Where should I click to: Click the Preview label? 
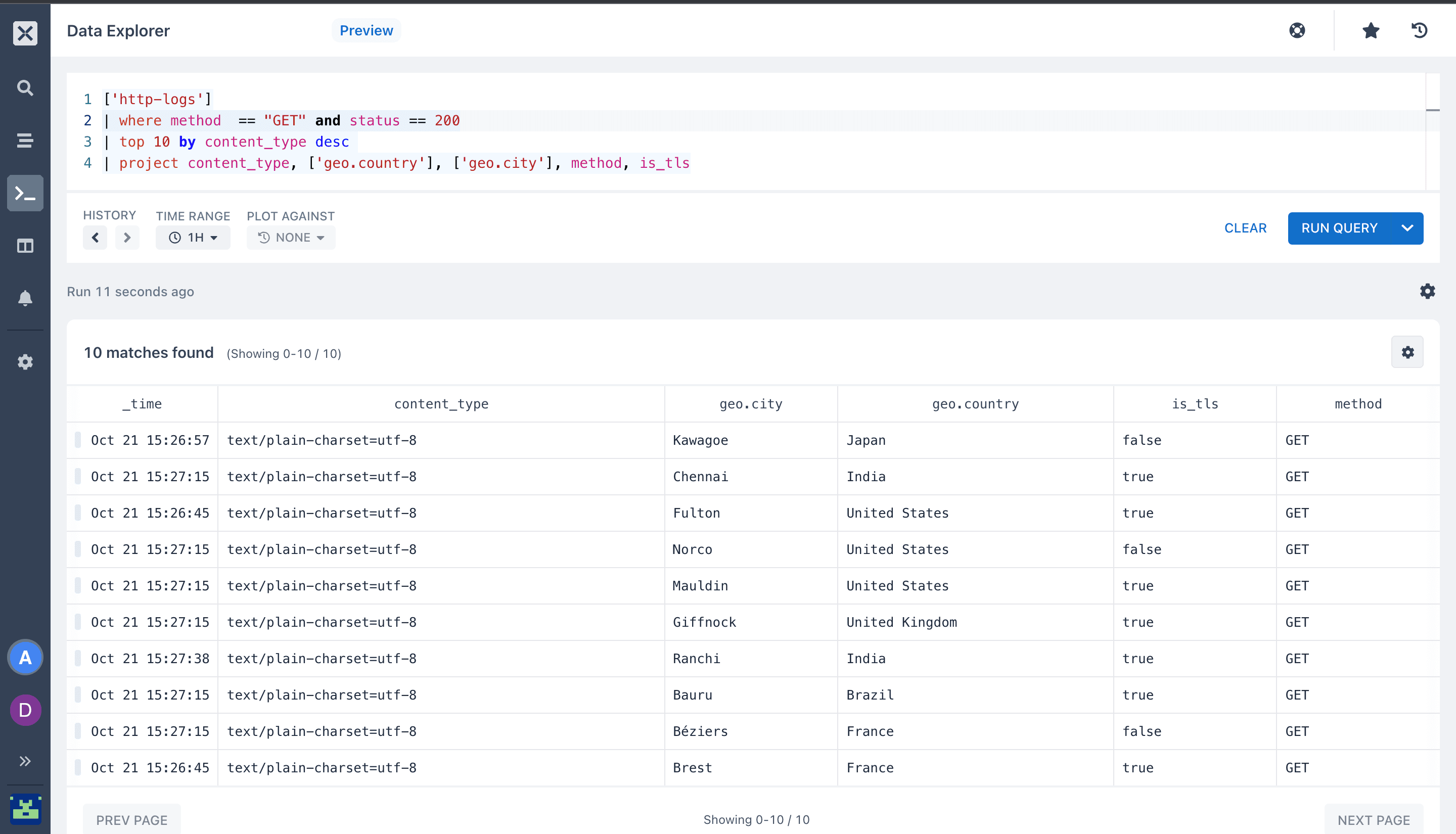point(367,30)
